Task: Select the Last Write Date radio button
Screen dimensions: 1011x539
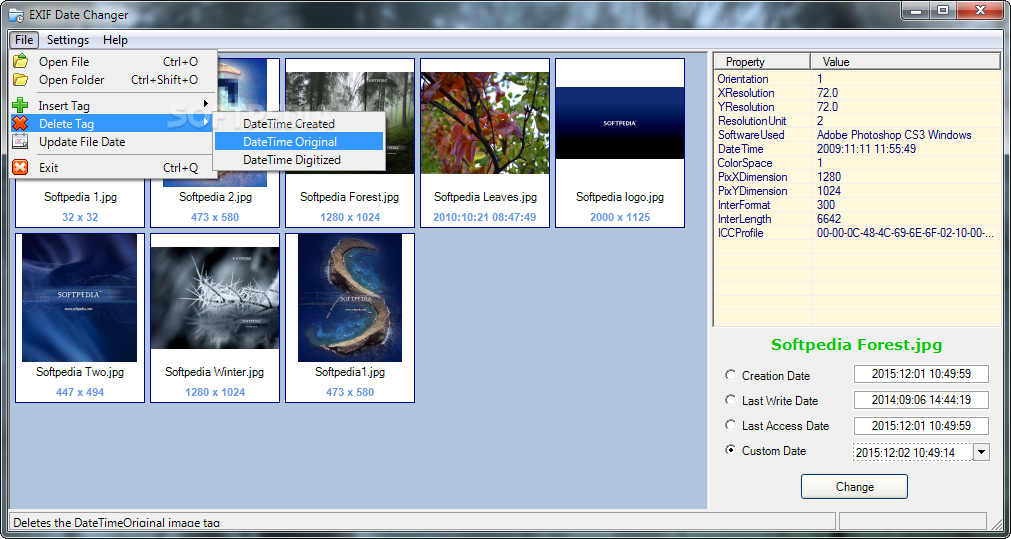Action: (730, 400)
